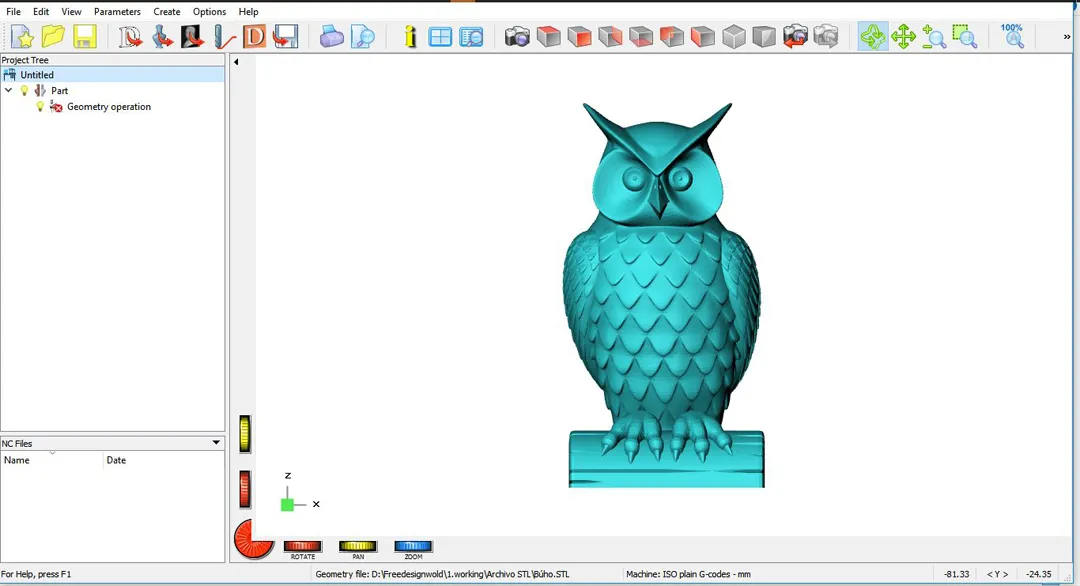This screenshot has height=586, width=1080.
Task: Click the list with magnifier icon
Action: 471,36
